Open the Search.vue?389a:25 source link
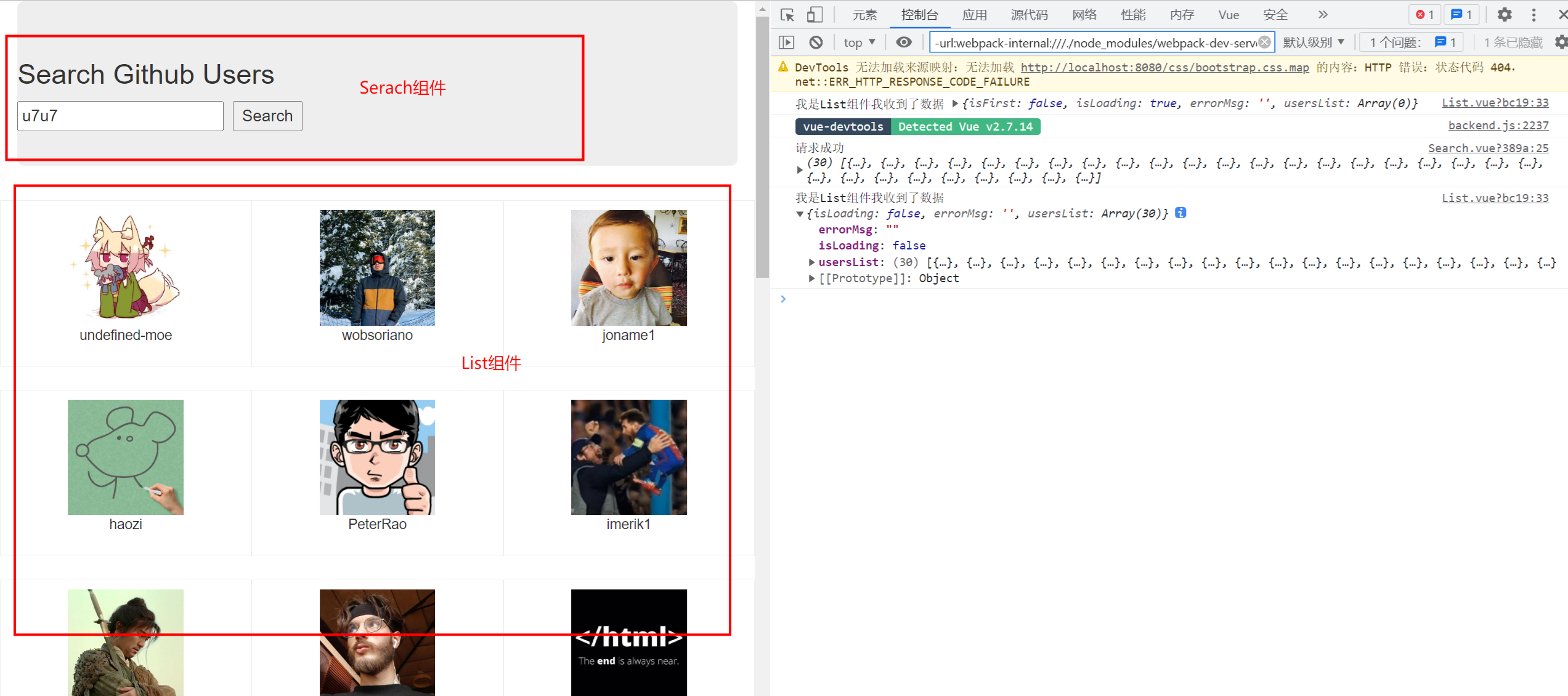 1488,148
